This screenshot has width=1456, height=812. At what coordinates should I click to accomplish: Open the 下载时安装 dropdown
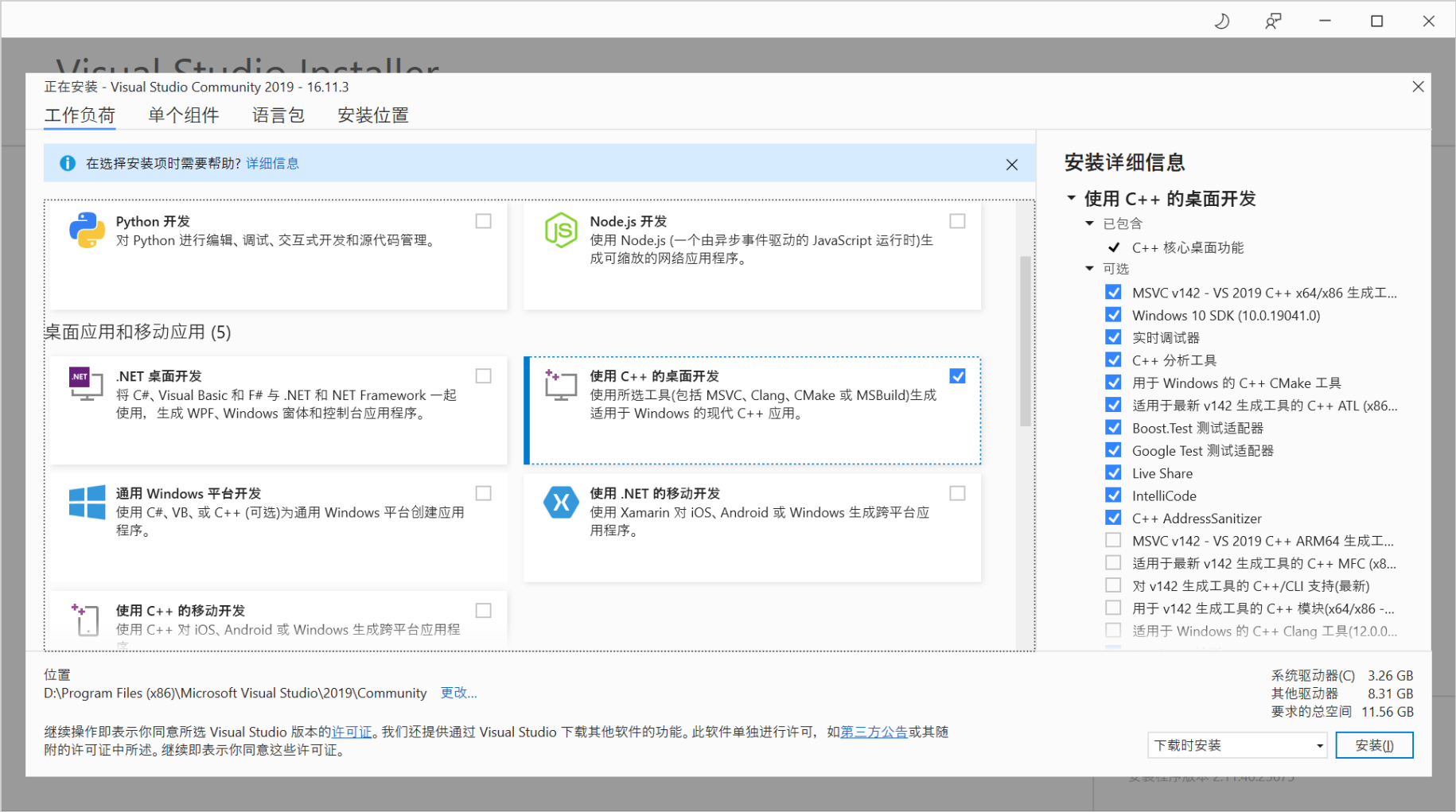[x=1237, y=745]
